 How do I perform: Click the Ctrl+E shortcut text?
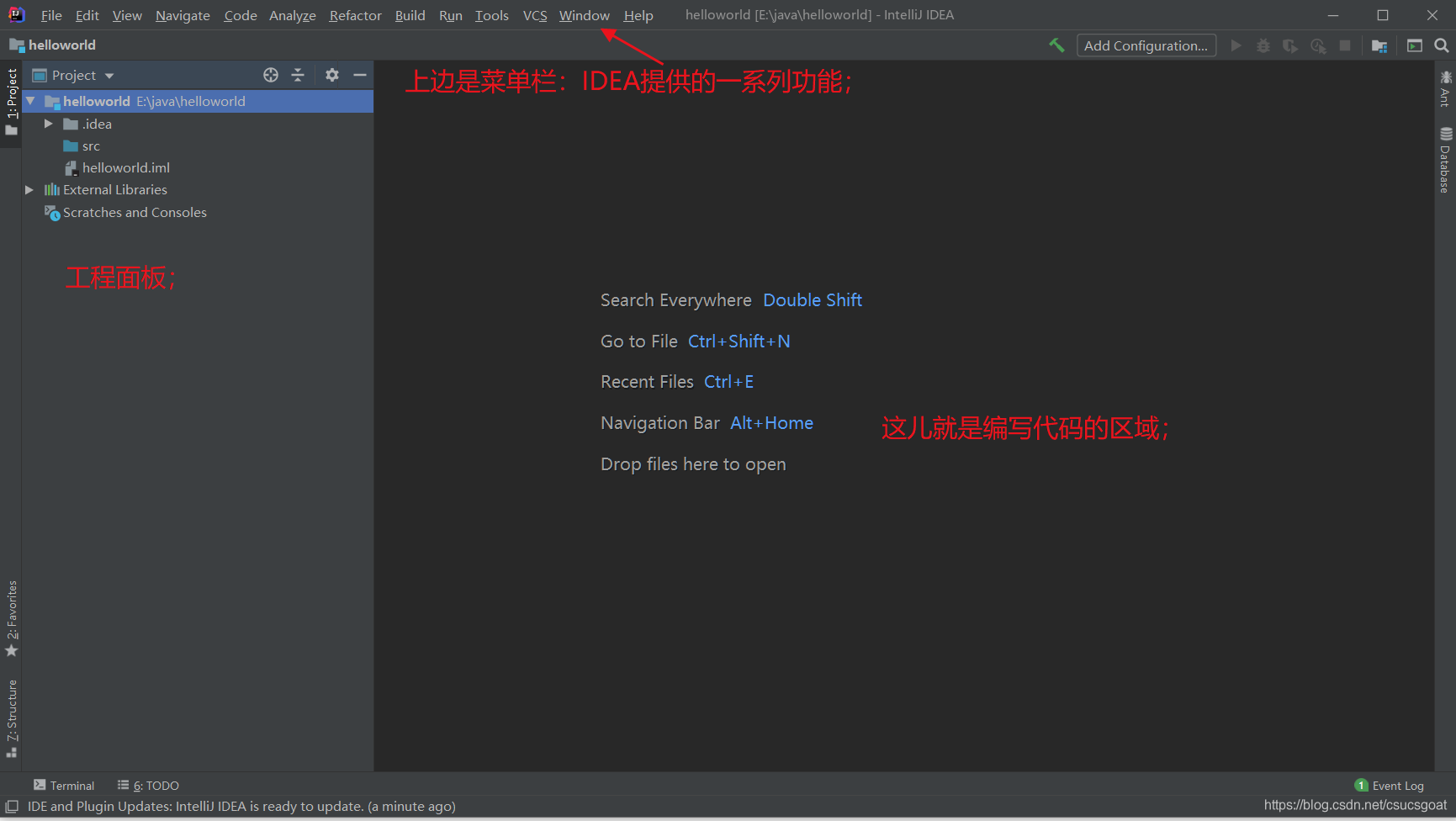coord(728,382)
